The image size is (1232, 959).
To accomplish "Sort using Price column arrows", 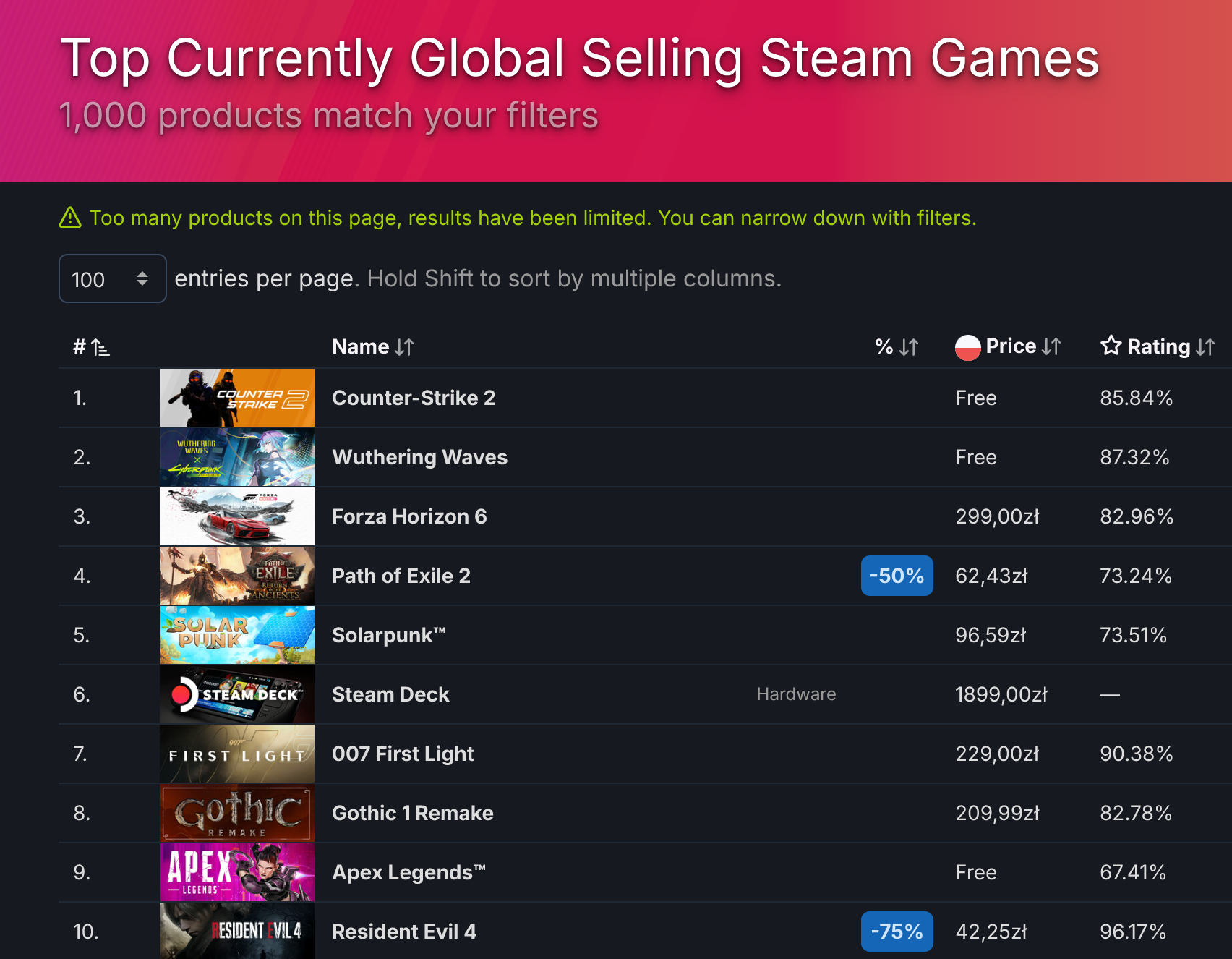I will 1051,347.
